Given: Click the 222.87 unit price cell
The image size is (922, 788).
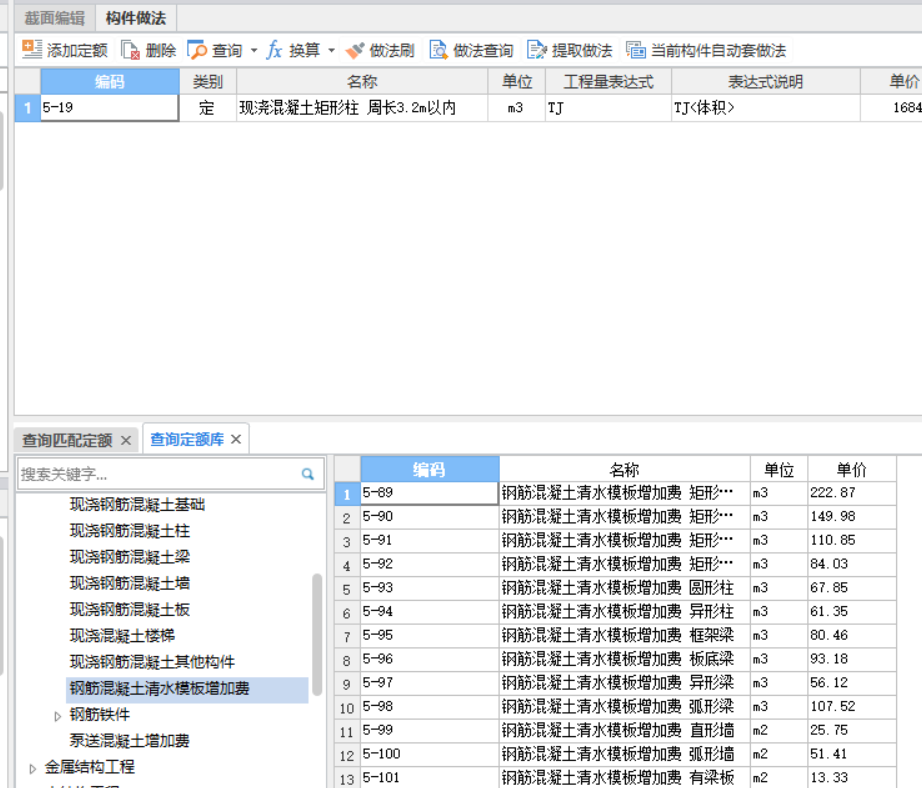Looking at the screenshot, I should pyautogui.click(x=852, y=493).
